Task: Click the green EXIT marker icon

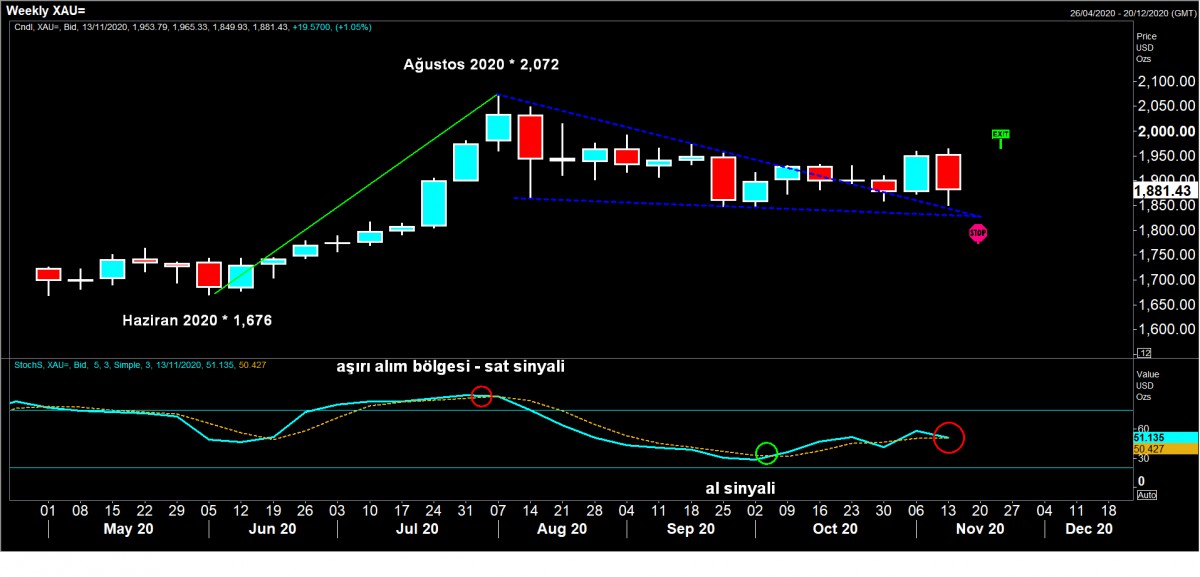Action: click(x=999, y=134)
